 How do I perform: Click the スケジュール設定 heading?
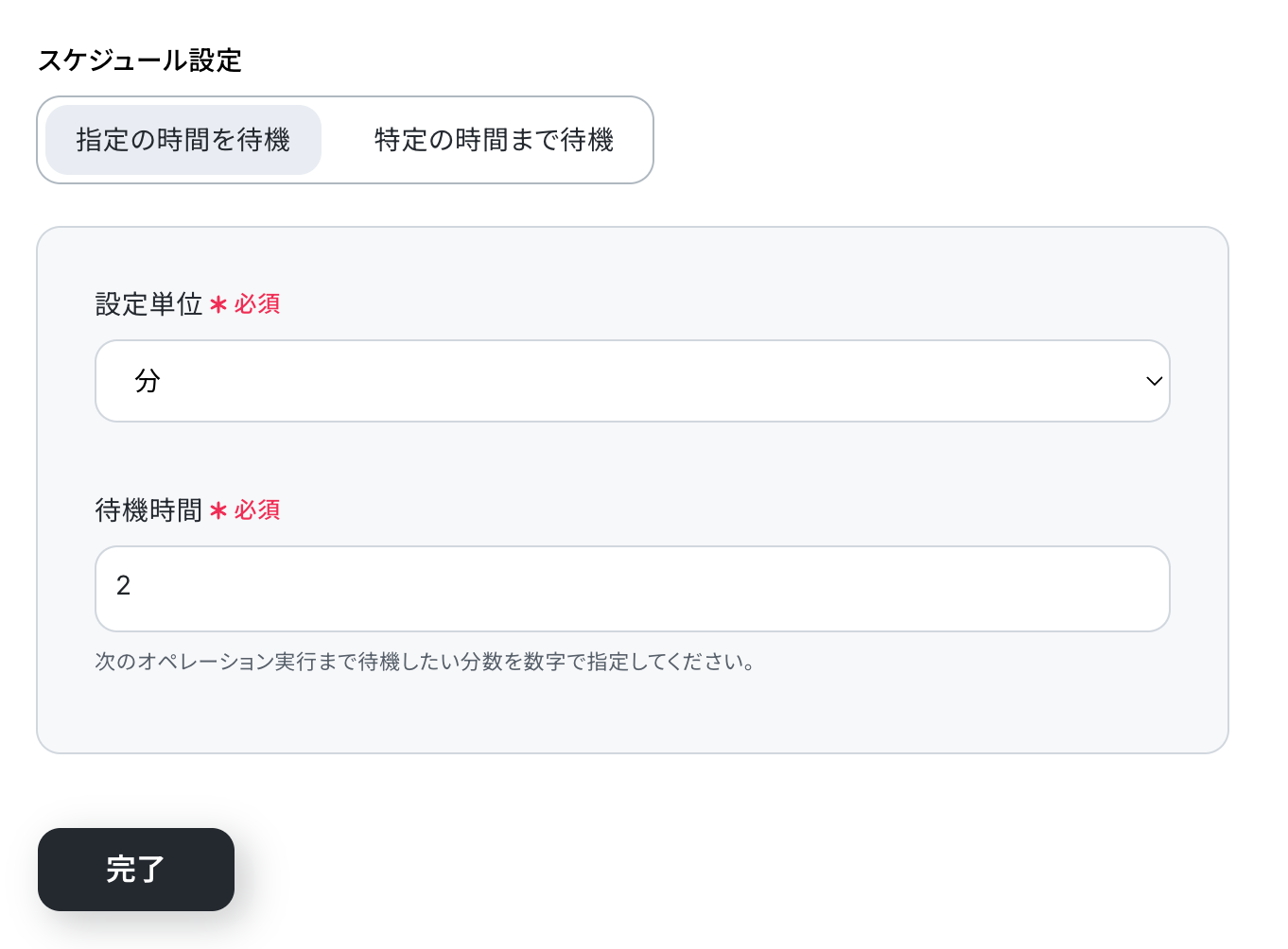tap(140, 60)
